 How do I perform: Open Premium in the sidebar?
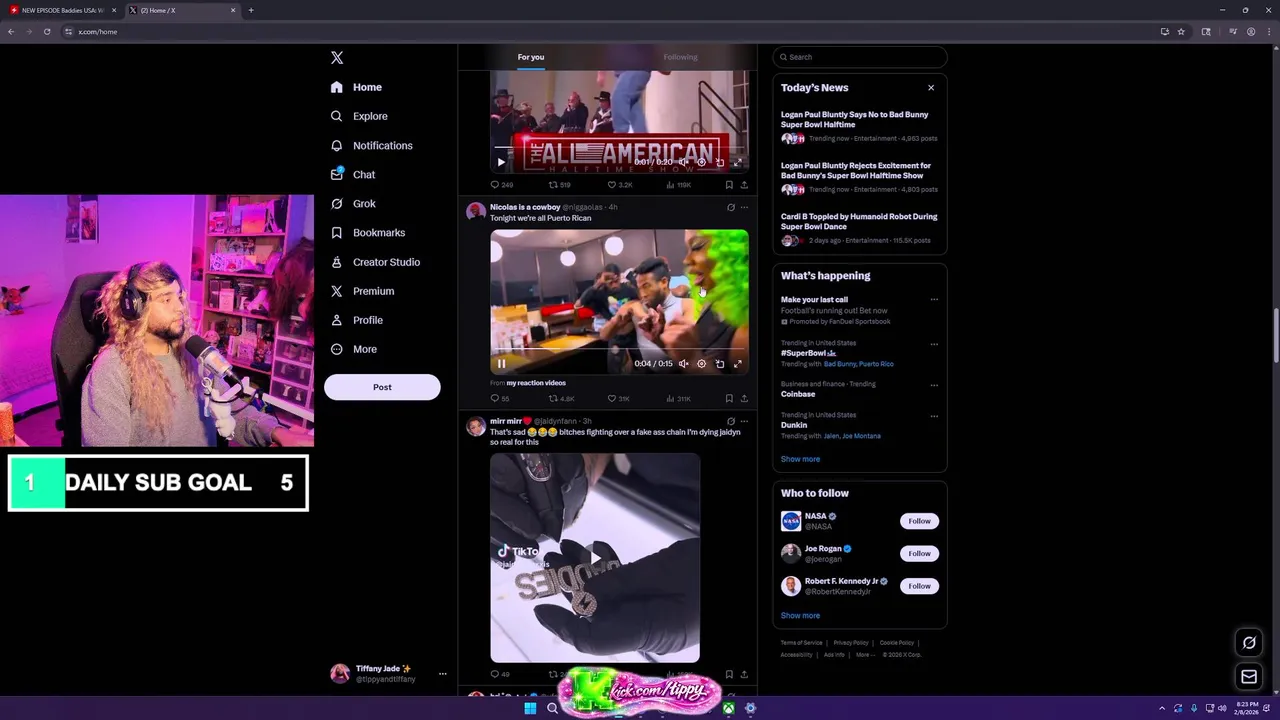point(362,291)
